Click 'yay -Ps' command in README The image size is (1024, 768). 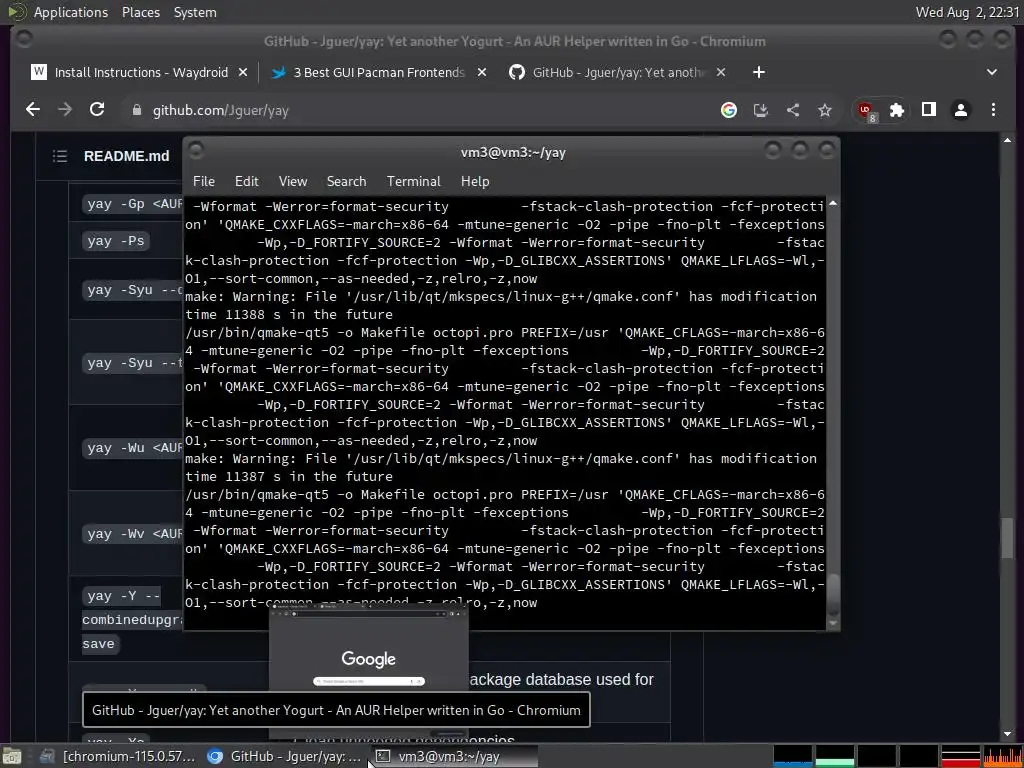[x=116, y=241]
